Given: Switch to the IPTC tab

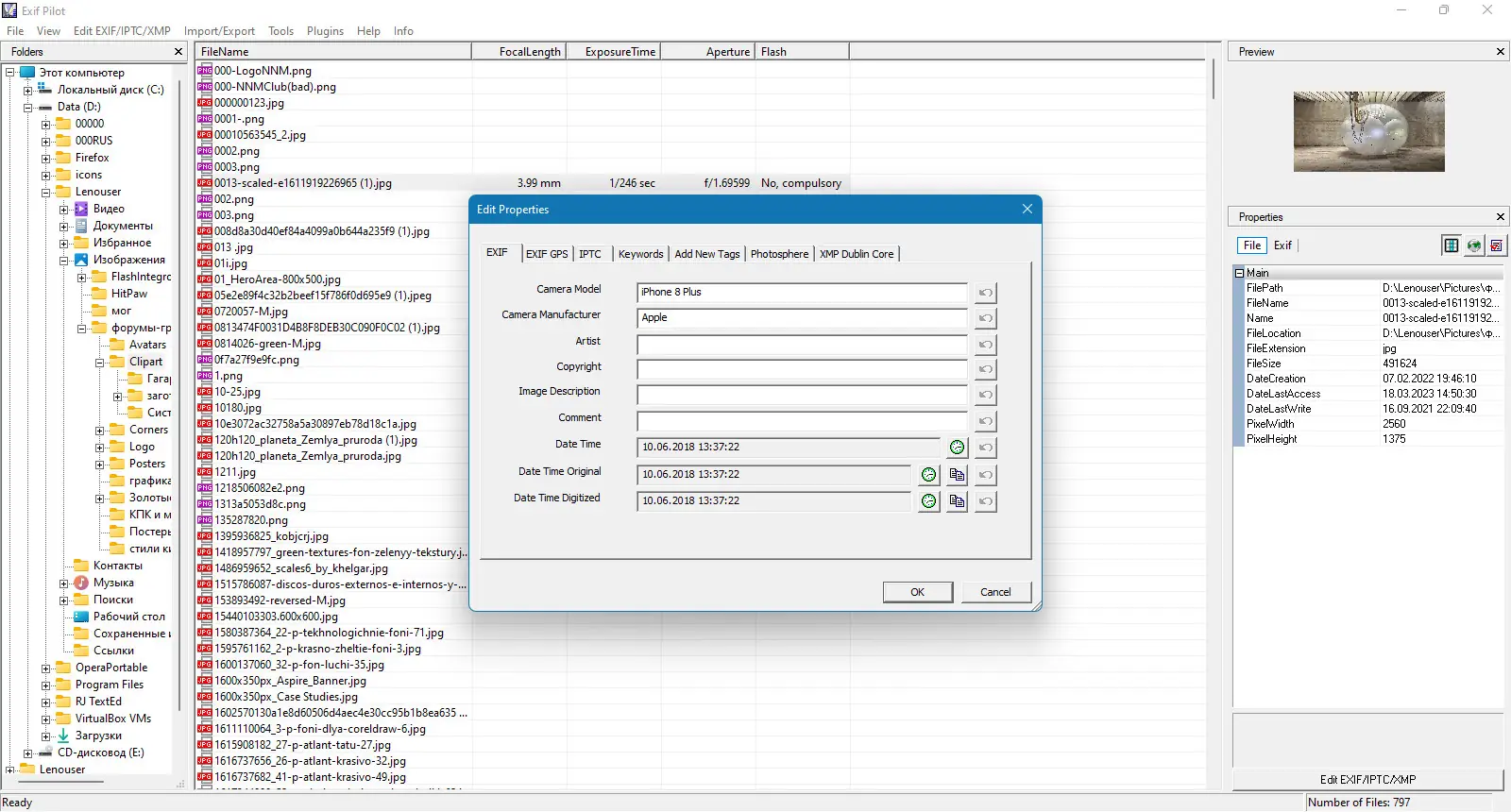Looking at the screenshot, I should [x=590, y=254].
